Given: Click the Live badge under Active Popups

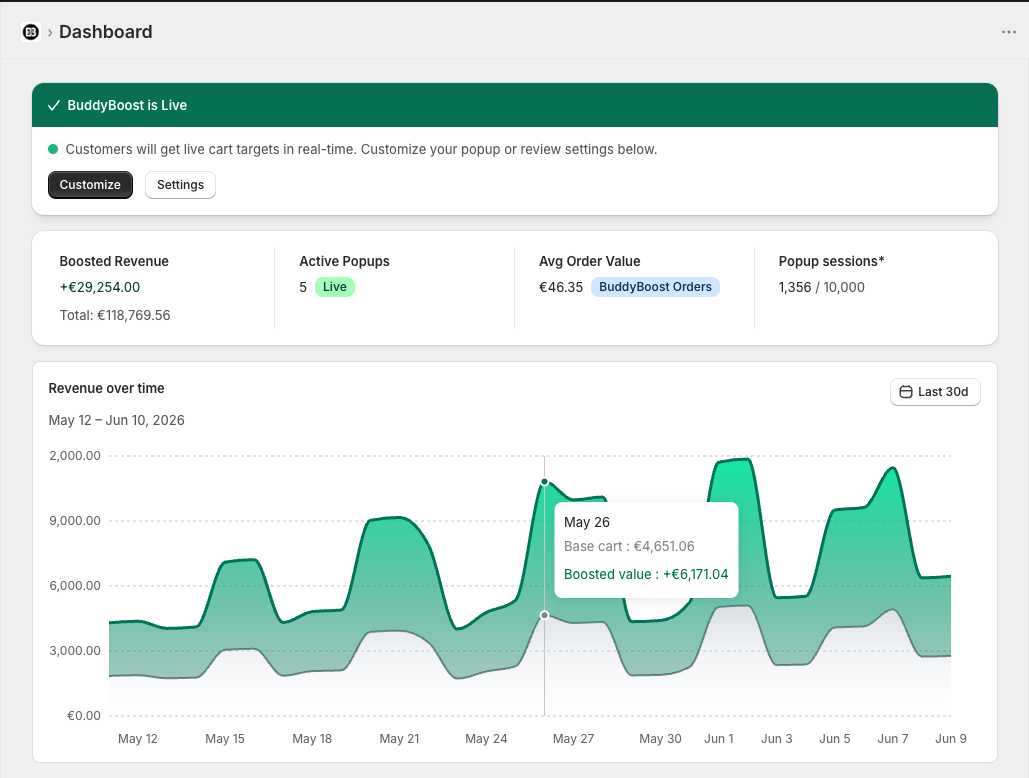Looking at the screenshot, I should [x=335, y=287].
